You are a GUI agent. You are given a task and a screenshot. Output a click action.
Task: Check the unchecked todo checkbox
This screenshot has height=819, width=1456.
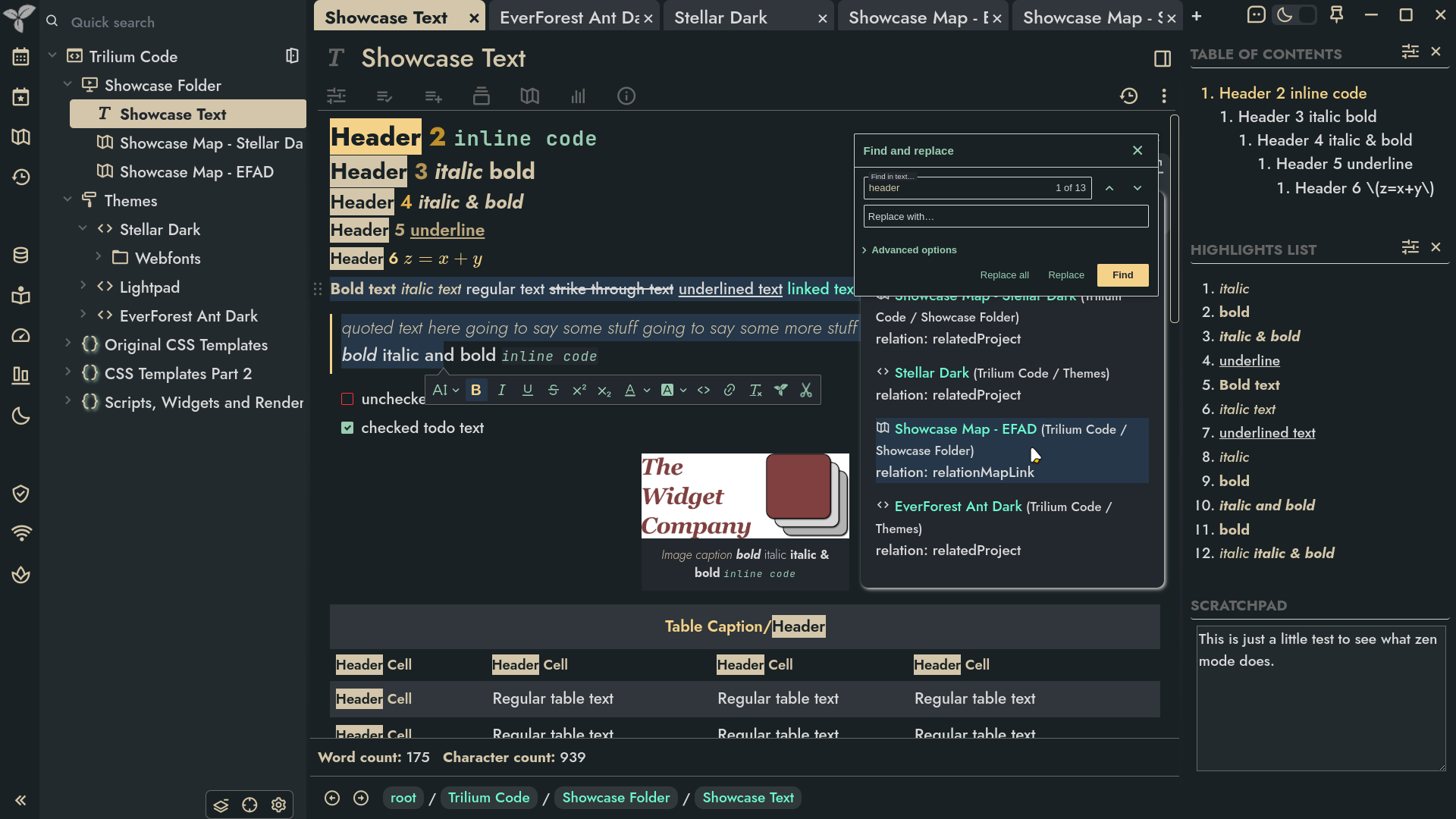tap(347, 399)
